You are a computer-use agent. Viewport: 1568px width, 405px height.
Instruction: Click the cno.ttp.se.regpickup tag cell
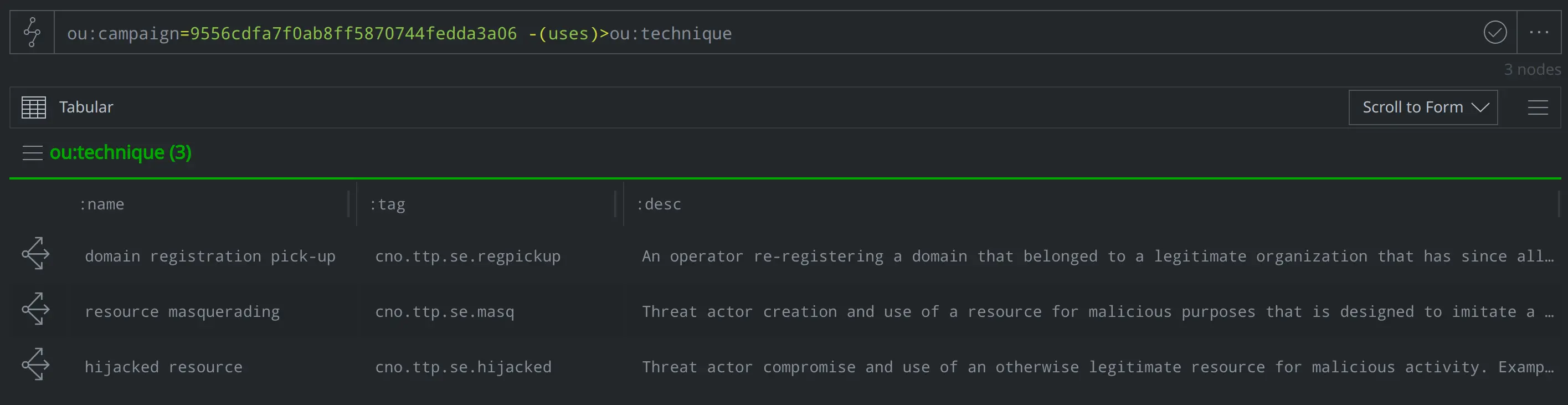(467, 257)
